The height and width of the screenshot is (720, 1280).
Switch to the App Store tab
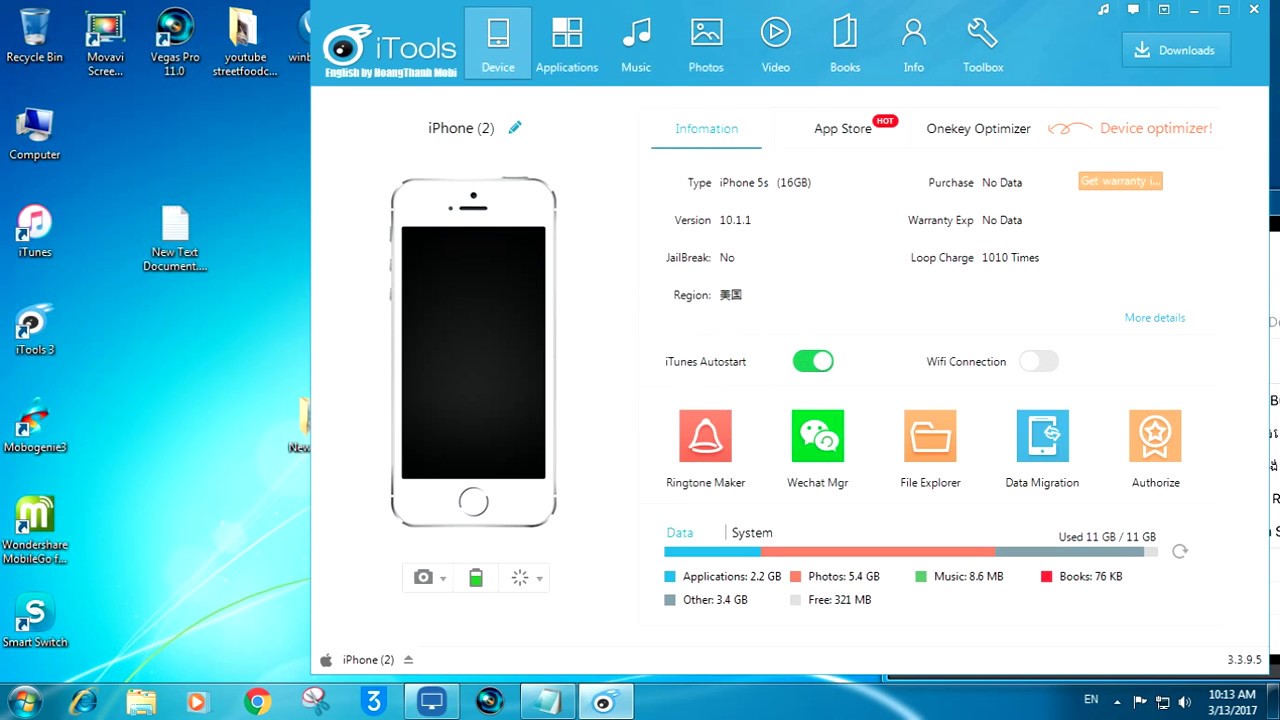pos(842,128)
